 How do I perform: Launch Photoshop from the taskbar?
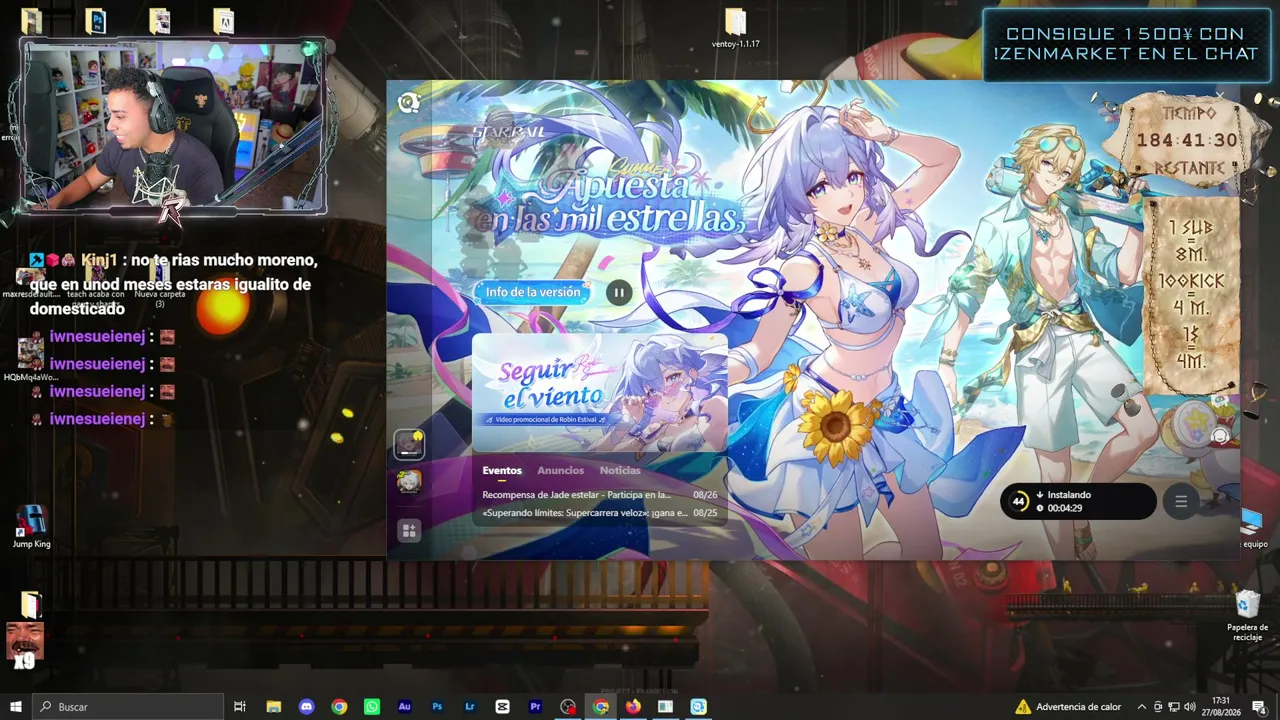[437, 707]
